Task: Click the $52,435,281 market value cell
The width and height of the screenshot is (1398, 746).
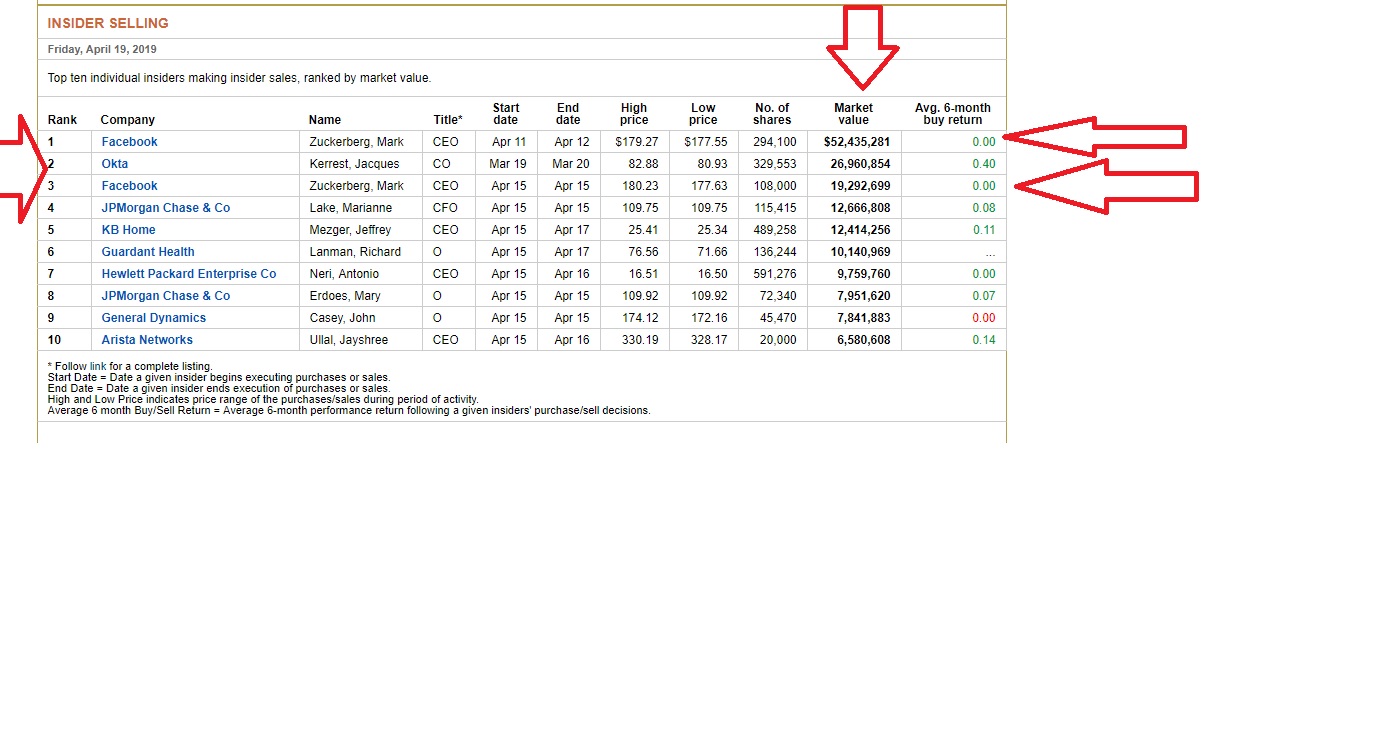Action: 857,142
